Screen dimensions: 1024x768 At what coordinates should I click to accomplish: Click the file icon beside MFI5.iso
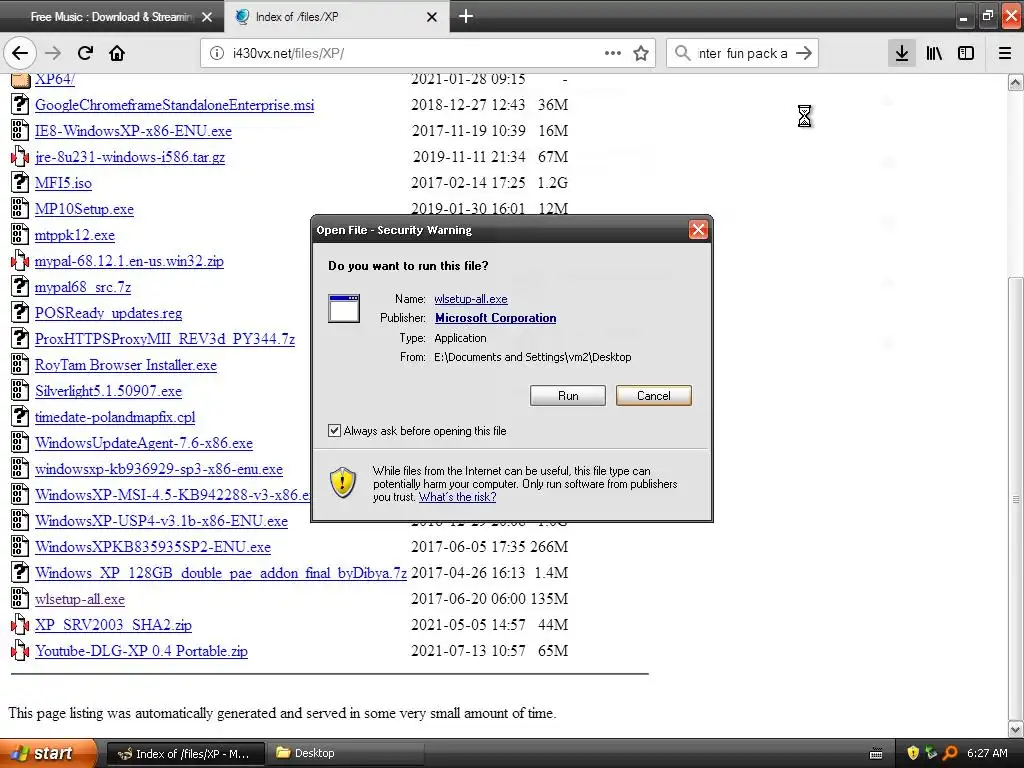pyautogui.click(x=20, y=182)
